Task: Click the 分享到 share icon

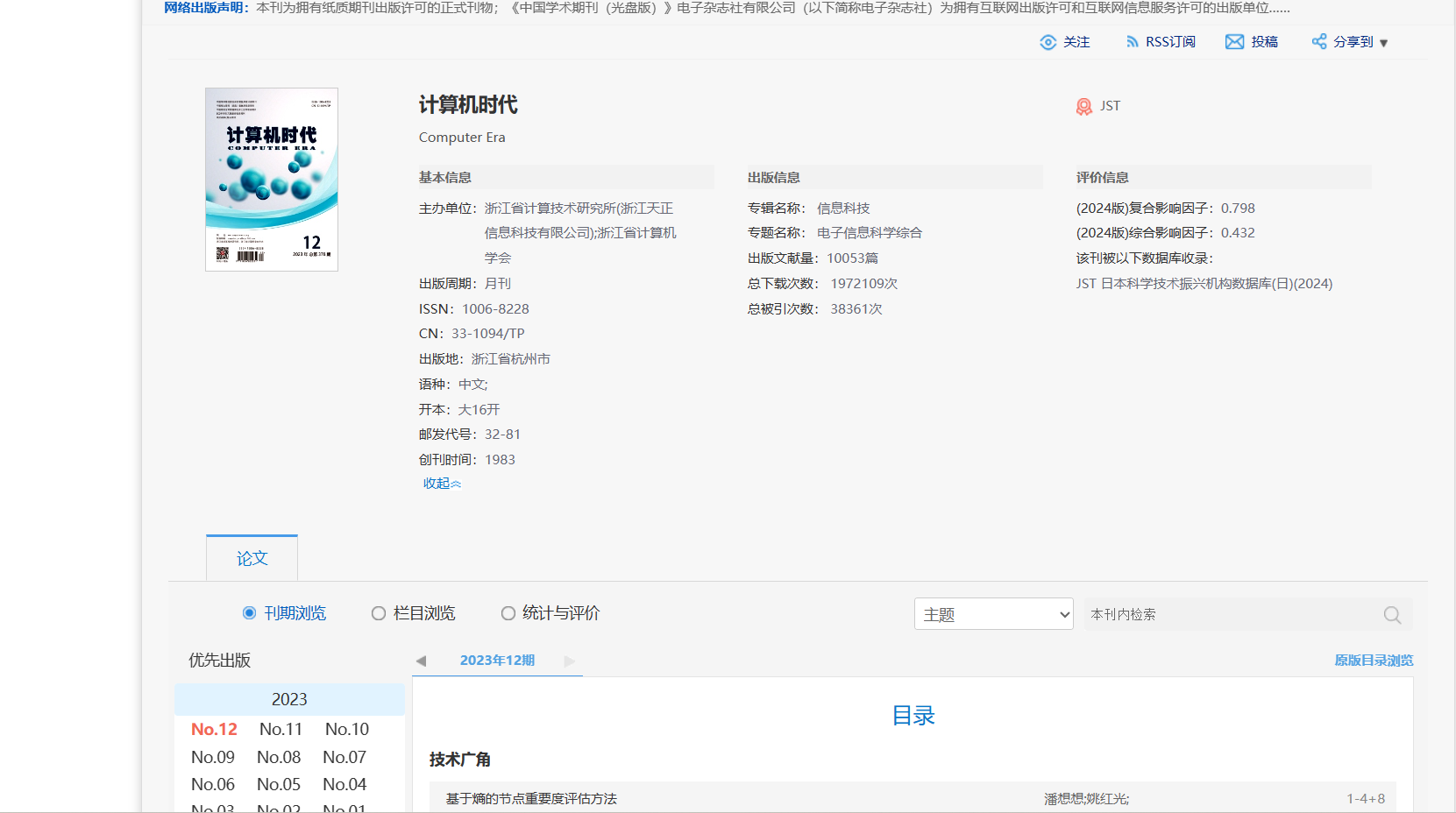Action: [1318, 42]
